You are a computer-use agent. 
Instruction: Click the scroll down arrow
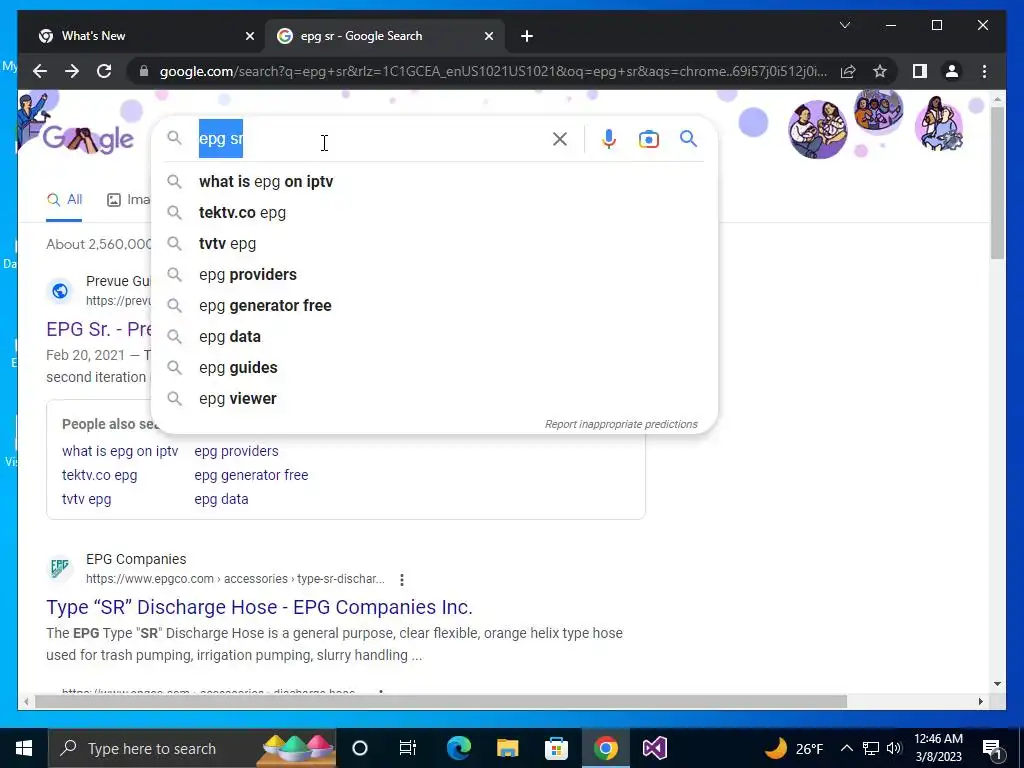[997, 684]
